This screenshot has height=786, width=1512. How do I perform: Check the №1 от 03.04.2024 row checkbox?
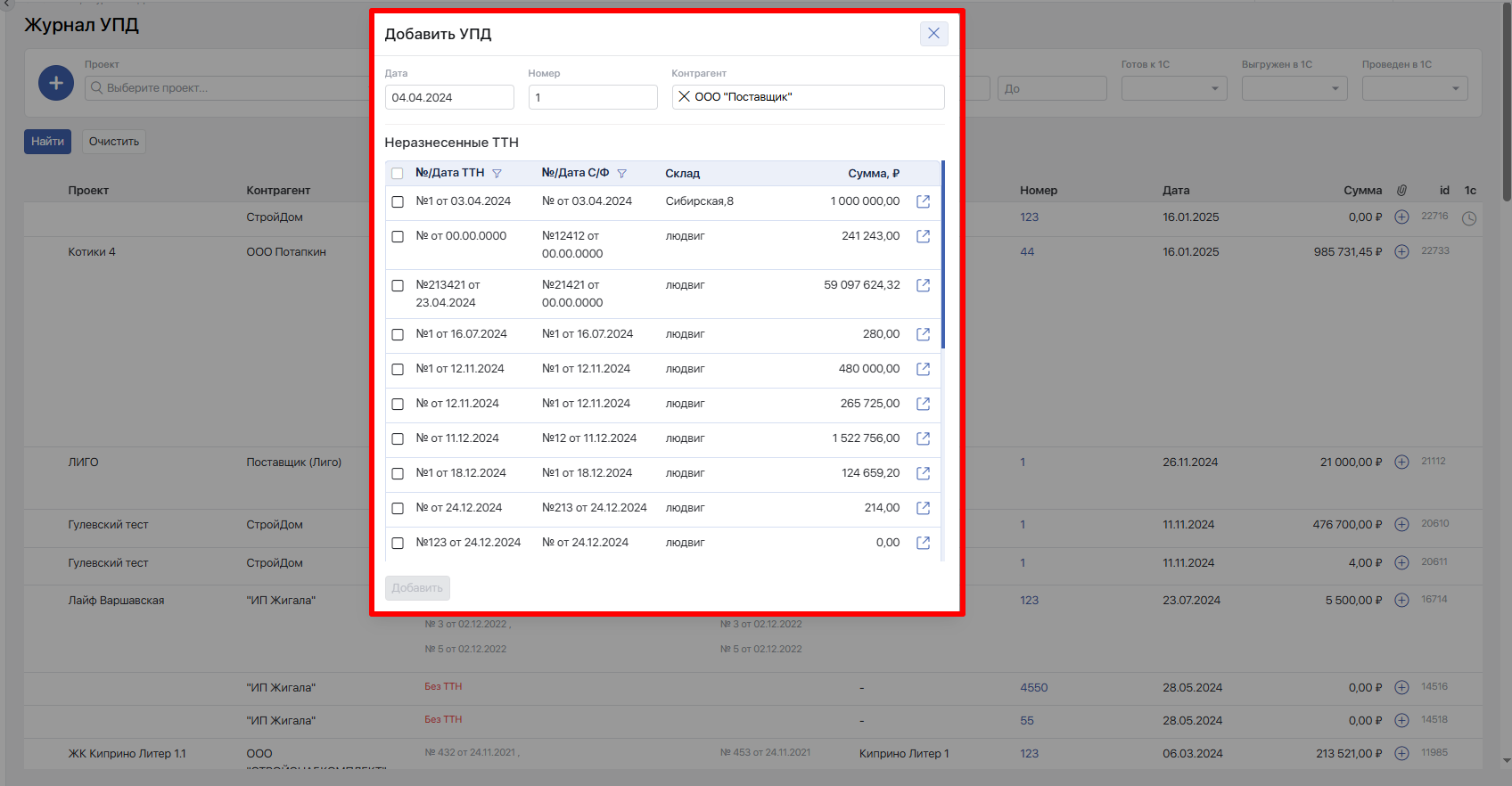(x=398, y=202)
